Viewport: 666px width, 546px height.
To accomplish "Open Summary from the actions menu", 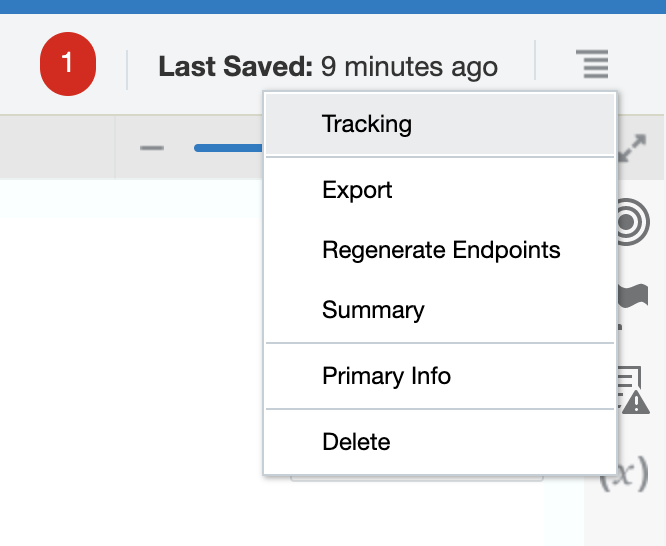I will coord(373,310).
